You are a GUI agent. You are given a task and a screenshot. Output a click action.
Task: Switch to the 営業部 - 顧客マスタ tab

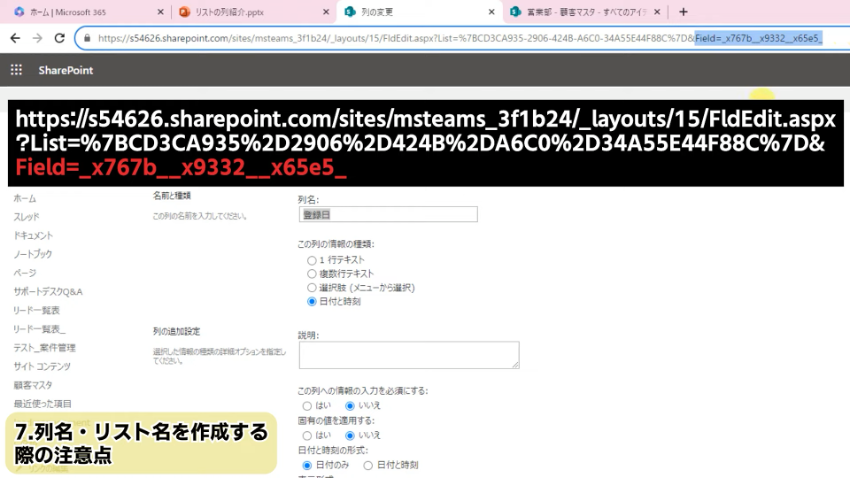pyautogui.click(x=580, y=12)
